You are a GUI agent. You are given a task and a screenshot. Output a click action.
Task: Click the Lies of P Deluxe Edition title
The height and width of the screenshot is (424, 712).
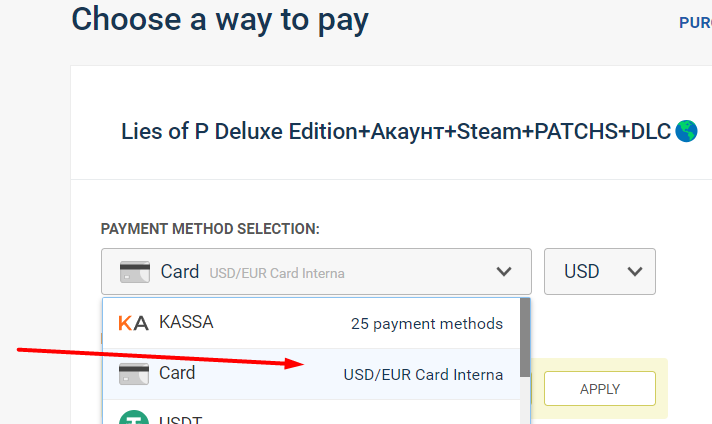(x=397, y=132)
